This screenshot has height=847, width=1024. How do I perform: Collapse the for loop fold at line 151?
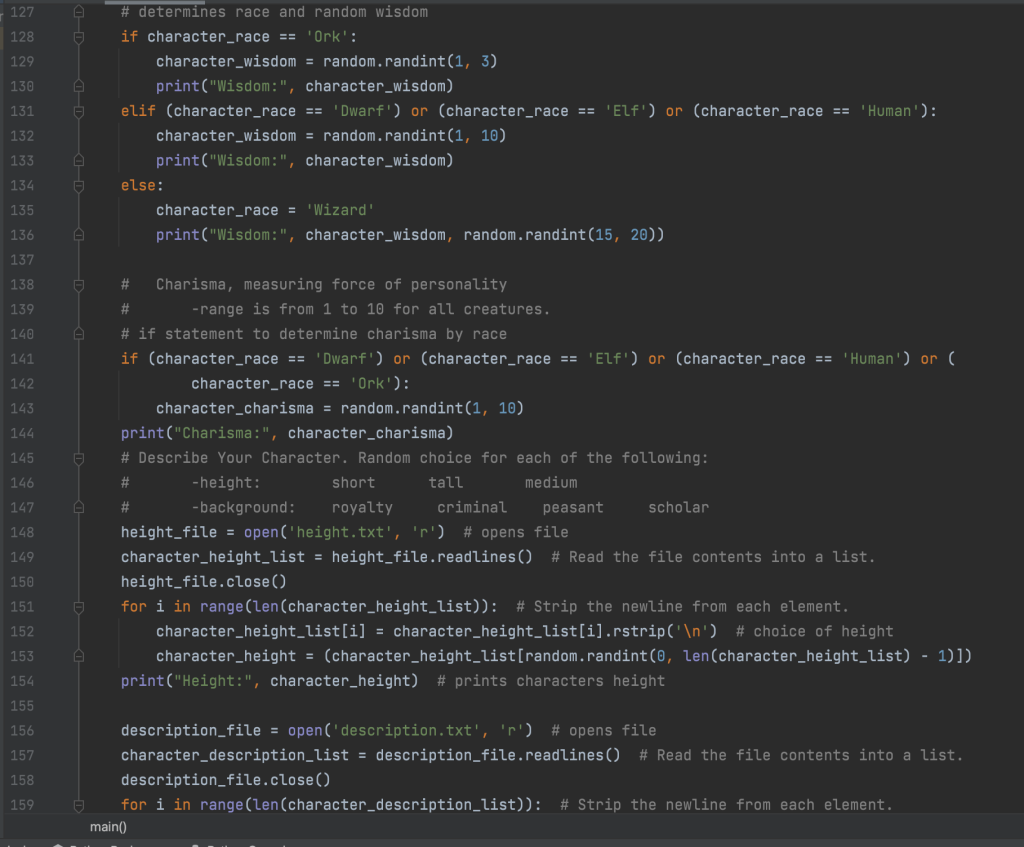pos(79,606)
